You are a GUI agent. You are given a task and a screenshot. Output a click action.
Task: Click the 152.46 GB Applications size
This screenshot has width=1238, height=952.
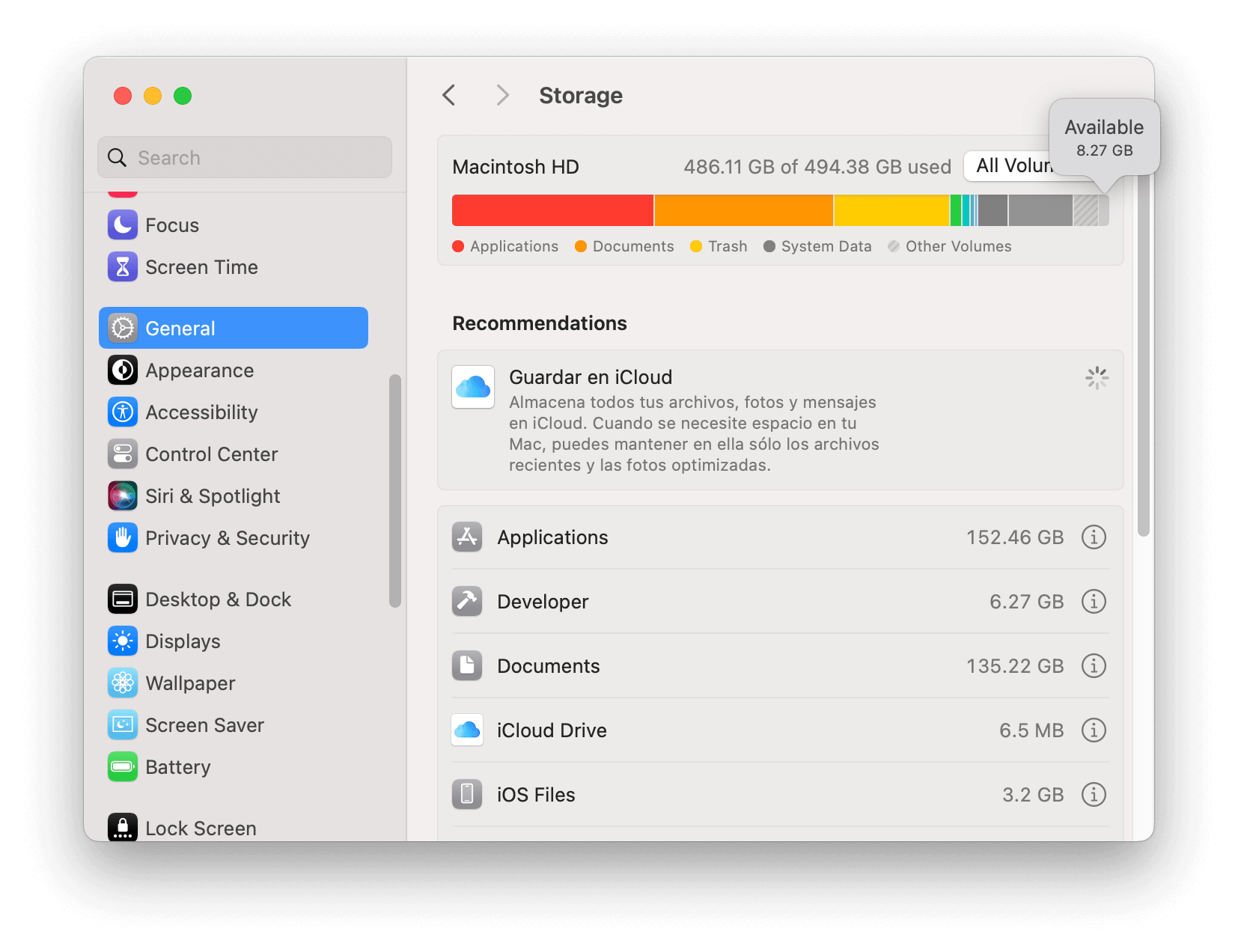point(1015,537)
